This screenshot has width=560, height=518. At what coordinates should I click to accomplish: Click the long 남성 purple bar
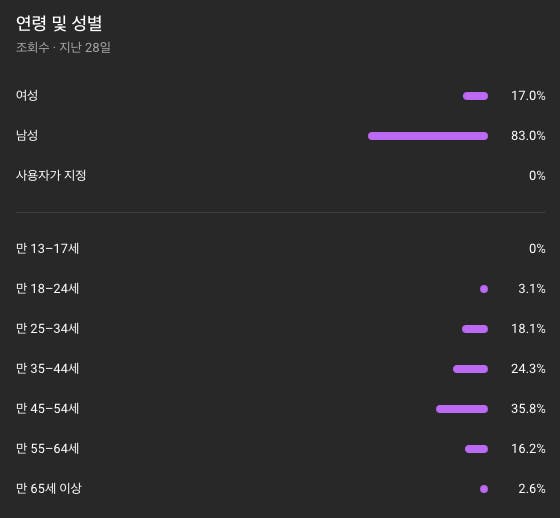[x=428, y=136]
